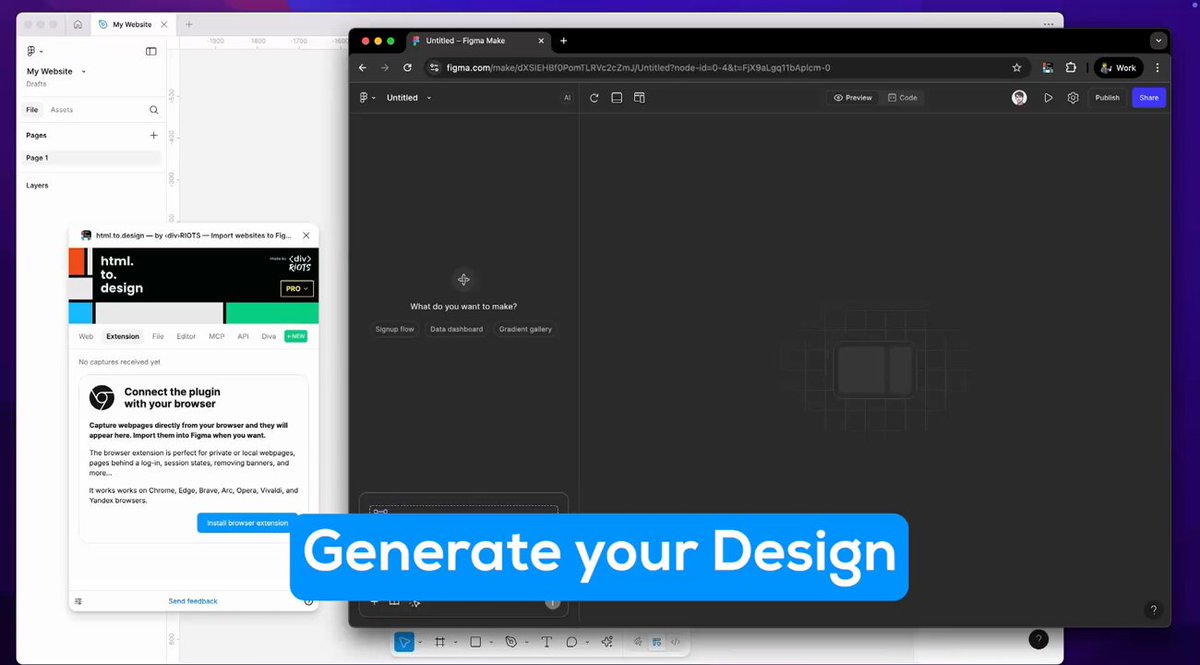Image resolution: width=1200 pixels, height=665 pixels.
Task: Bookmark this page with star icon
Action: (1017, 68)
